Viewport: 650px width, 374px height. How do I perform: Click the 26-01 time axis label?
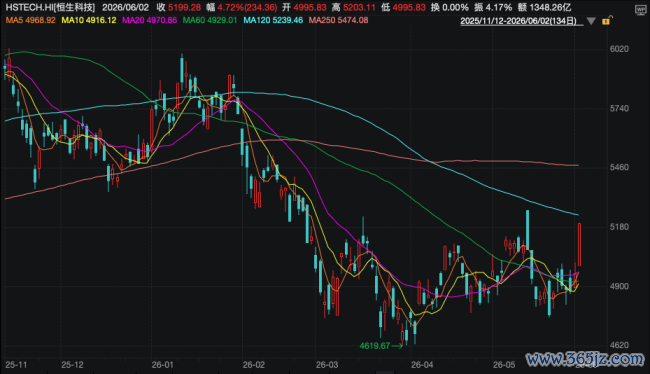162,365
